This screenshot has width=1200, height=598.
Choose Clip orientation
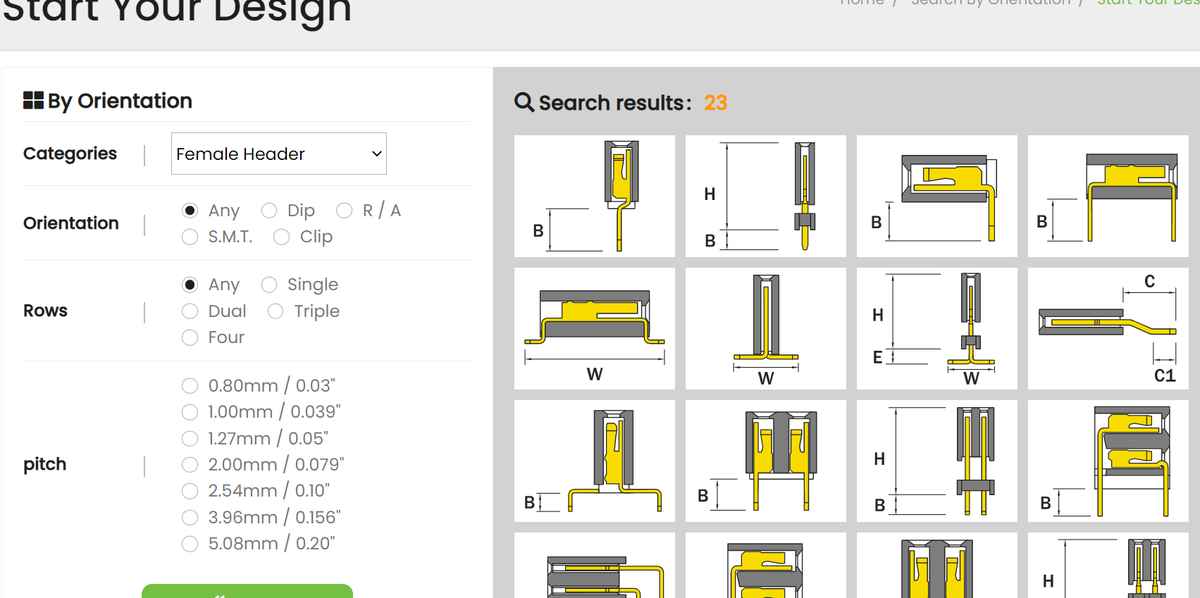(x=282, y=237)
